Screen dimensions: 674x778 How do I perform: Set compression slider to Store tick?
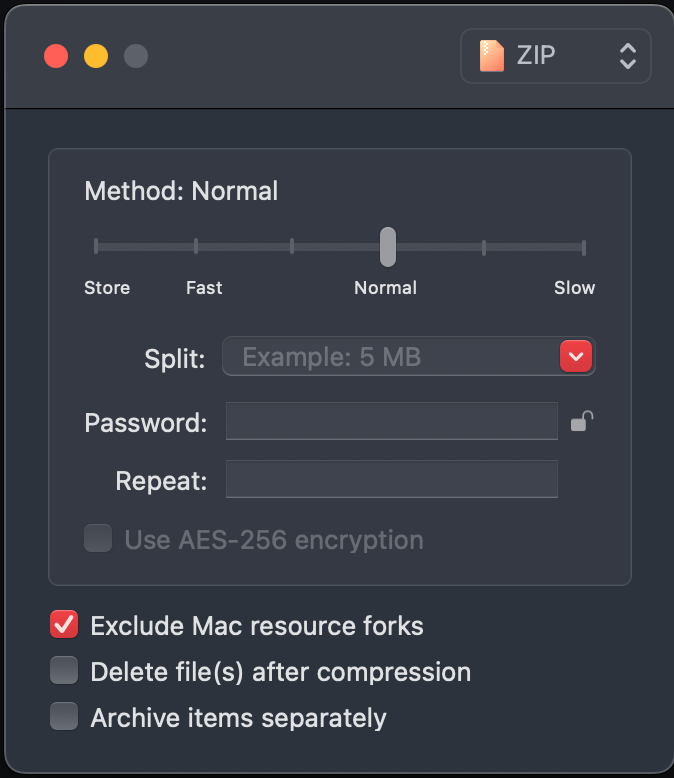[x=96, y=246]
